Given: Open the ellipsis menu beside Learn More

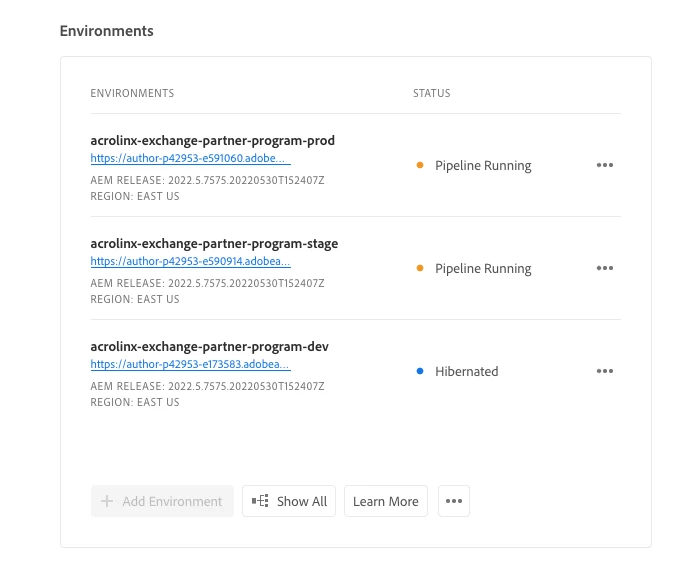Looking at the screenshot, I should (454, 502).
